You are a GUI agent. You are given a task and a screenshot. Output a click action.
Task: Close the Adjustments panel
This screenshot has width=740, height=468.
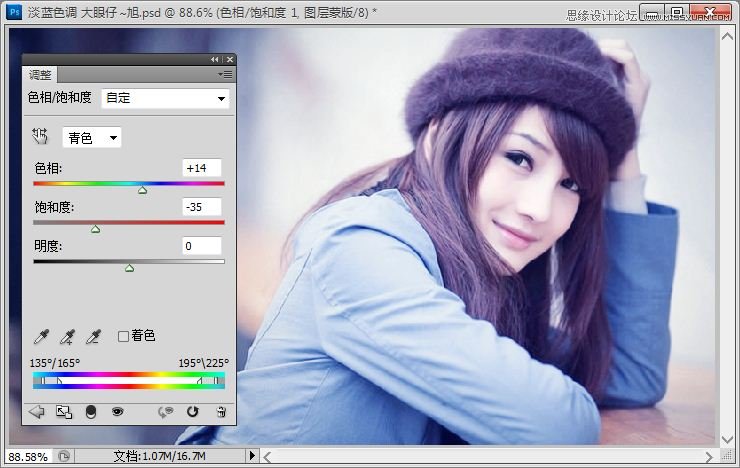click(x=230, y=59)
